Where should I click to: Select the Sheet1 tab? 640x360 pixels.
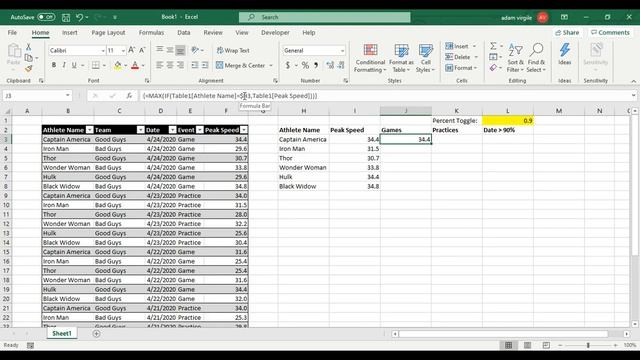tap(62, 333)
